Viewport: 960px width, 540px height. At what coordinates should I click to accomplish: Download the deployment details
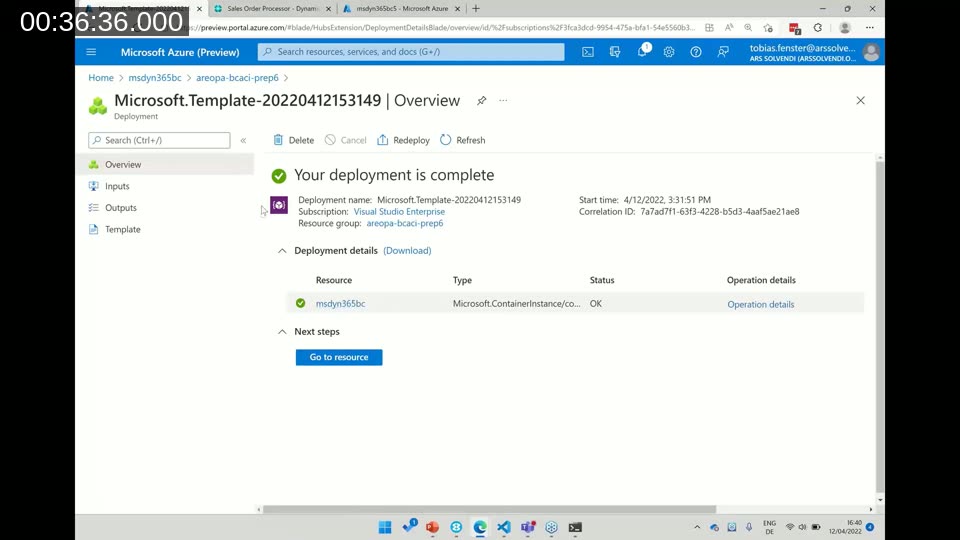point(407,250)
